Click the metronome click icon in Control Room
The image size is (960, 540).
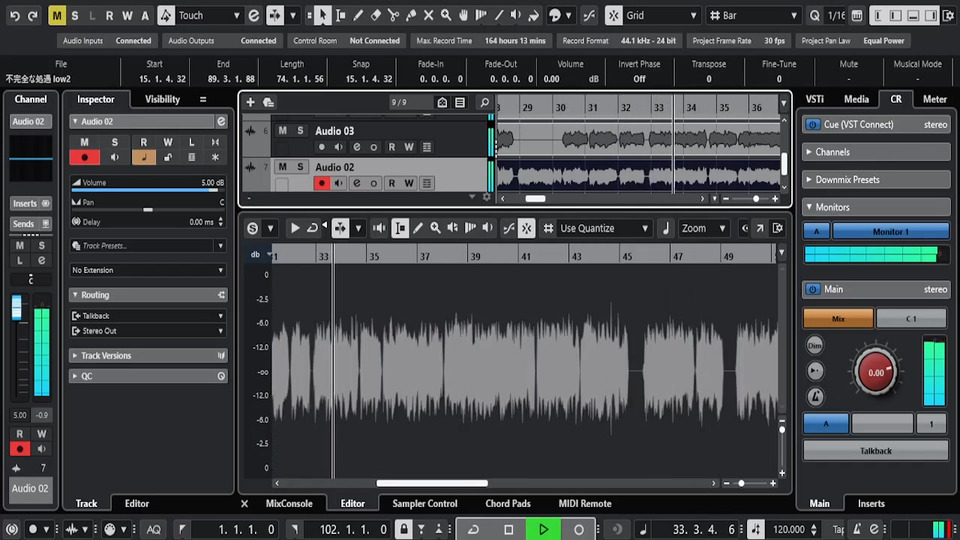(x=815, y=395)
